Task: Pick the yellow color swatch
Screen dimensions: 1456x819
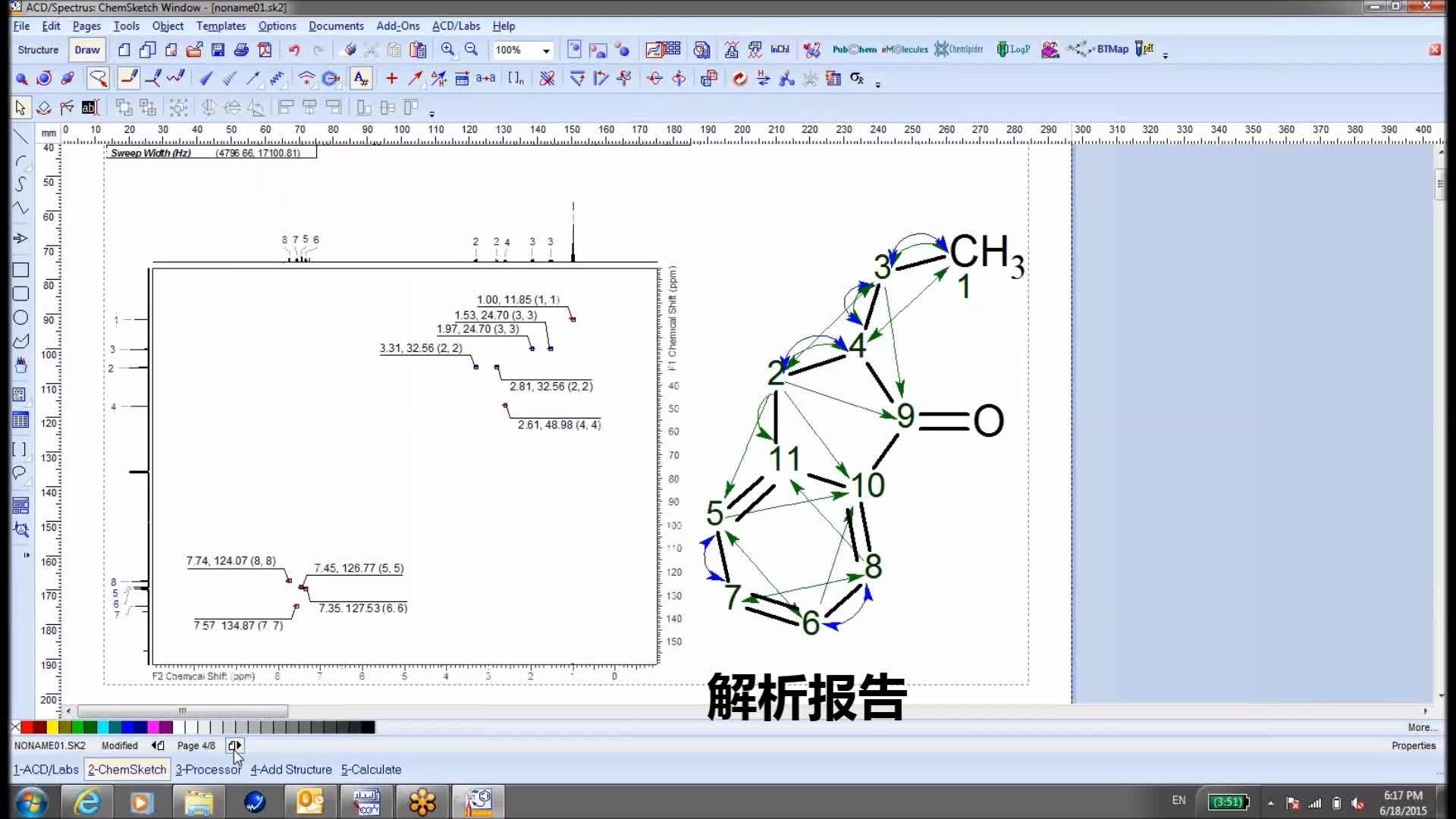Action: pyautogui.click(x=52, y=727)
